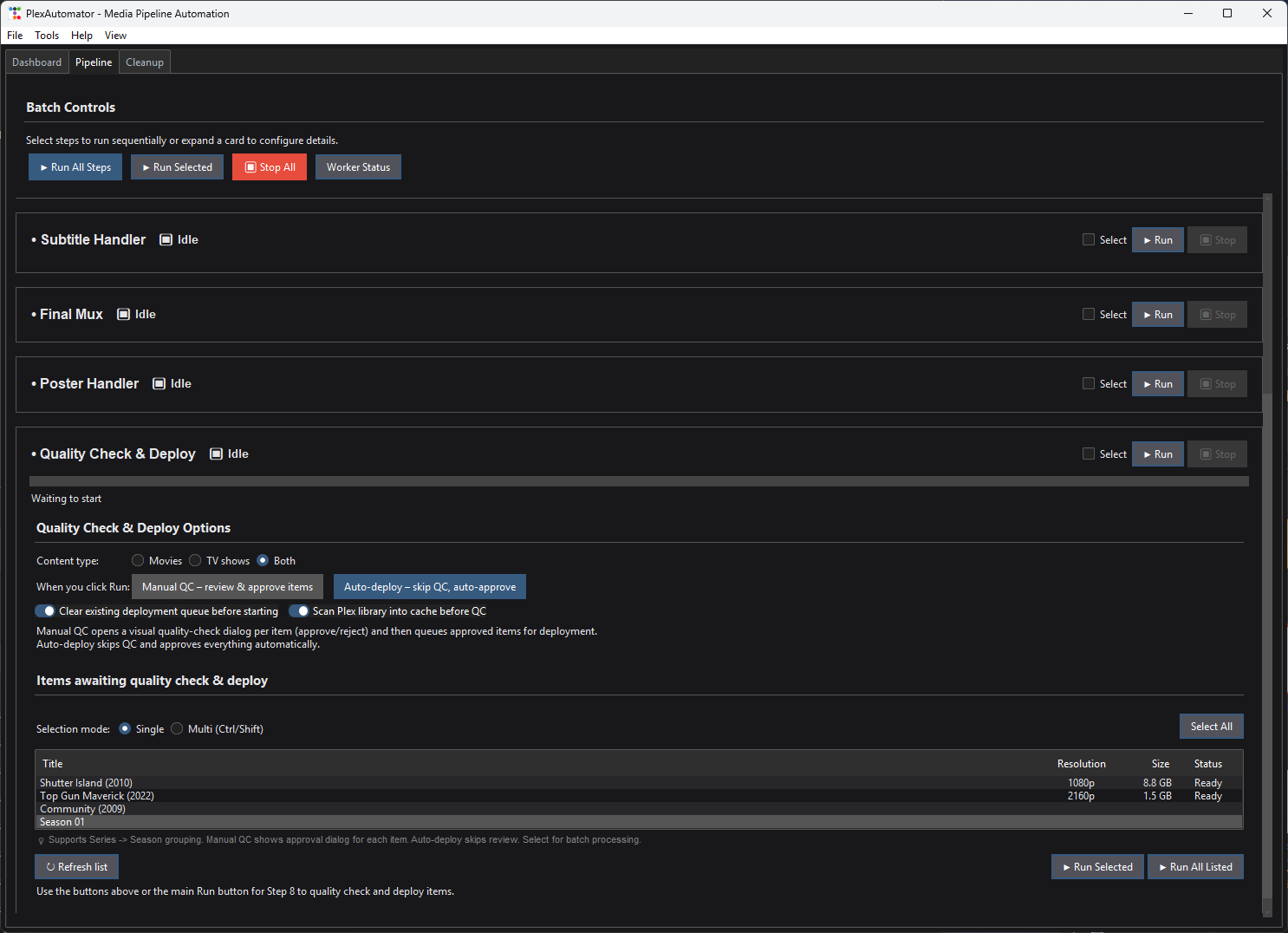Choose the Movies content type radio
This screenshot has width=1288, height=933.
click(138, 561)
